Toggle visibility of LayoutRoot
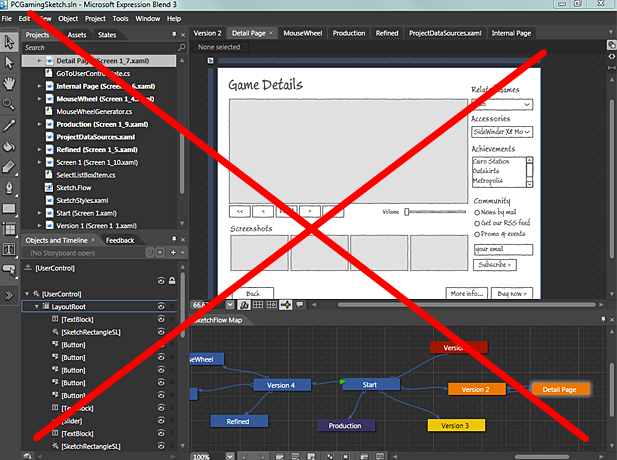This screenshot has height=460, width=617. pos(161,306)
